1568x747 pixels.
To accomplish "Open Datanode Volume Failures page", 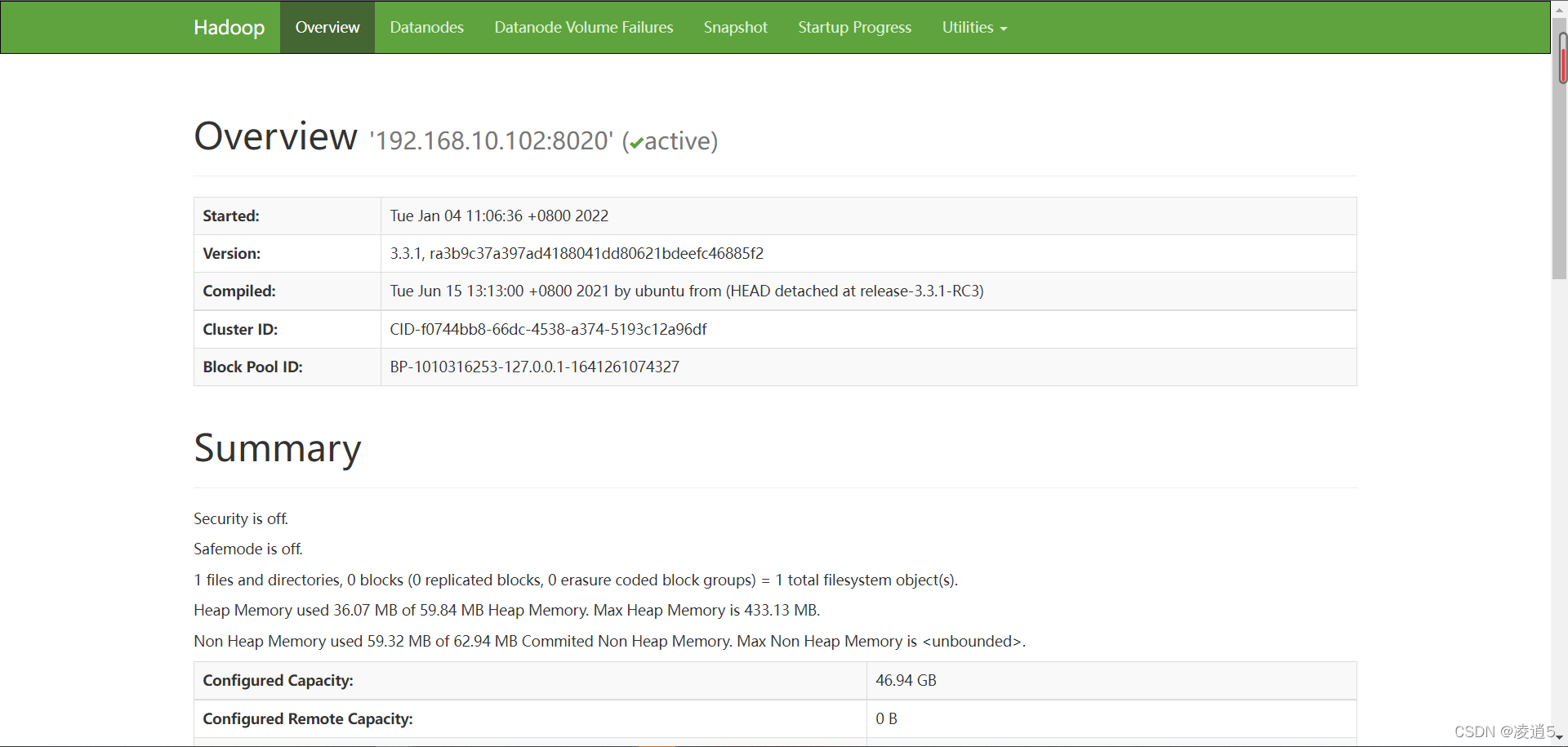I will pos(584,27).
